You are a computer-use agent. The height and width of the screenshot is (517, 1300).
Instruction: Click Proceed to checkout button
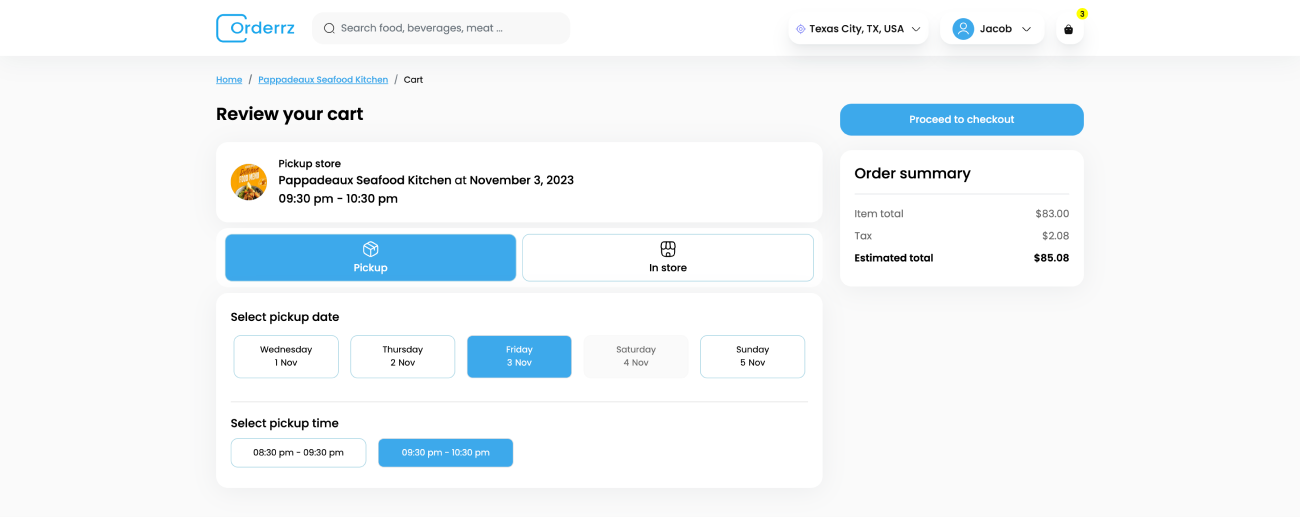click(961, 119)
